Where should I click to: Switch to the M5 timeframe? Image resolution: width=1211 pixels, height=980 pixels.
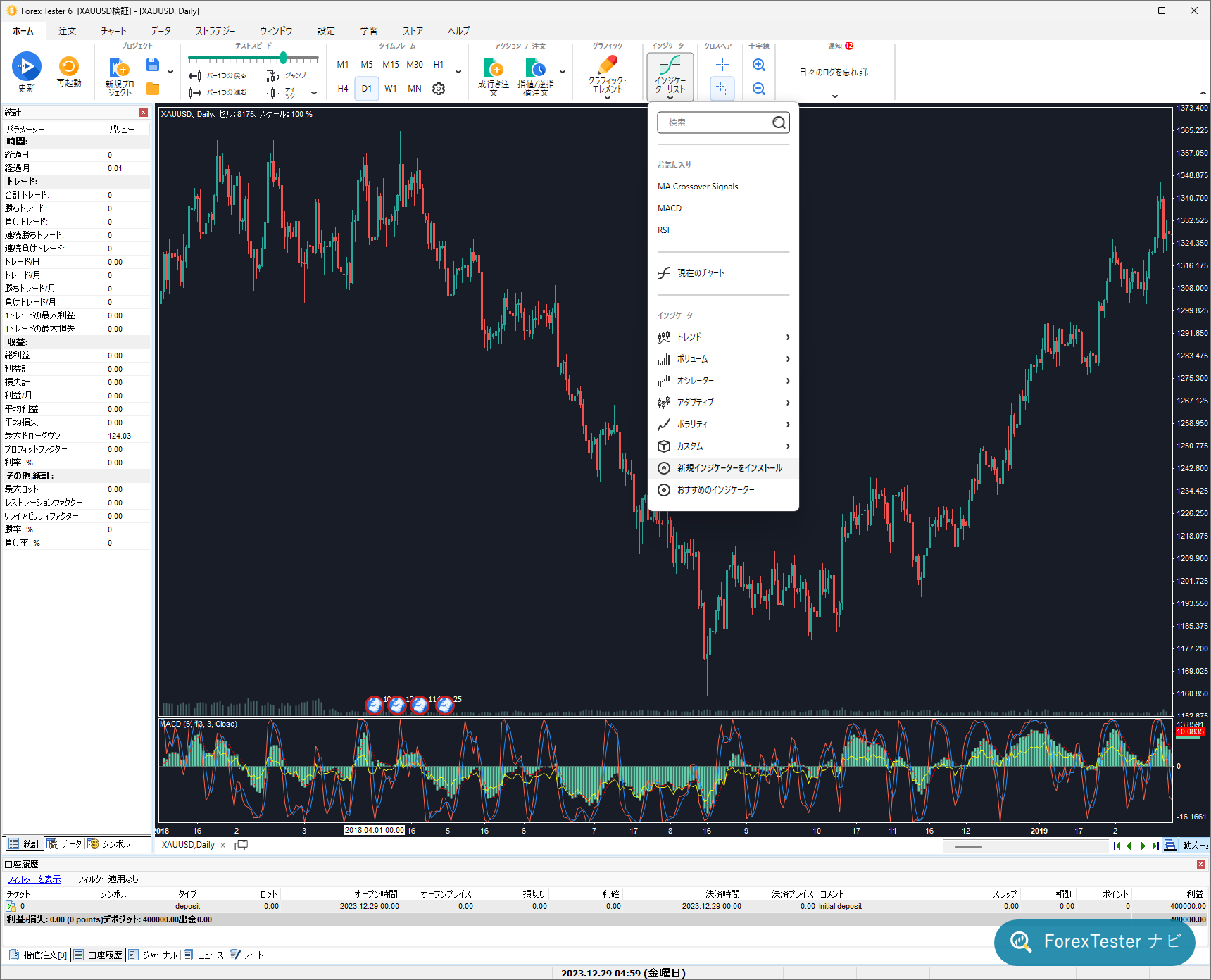point(367,65)
